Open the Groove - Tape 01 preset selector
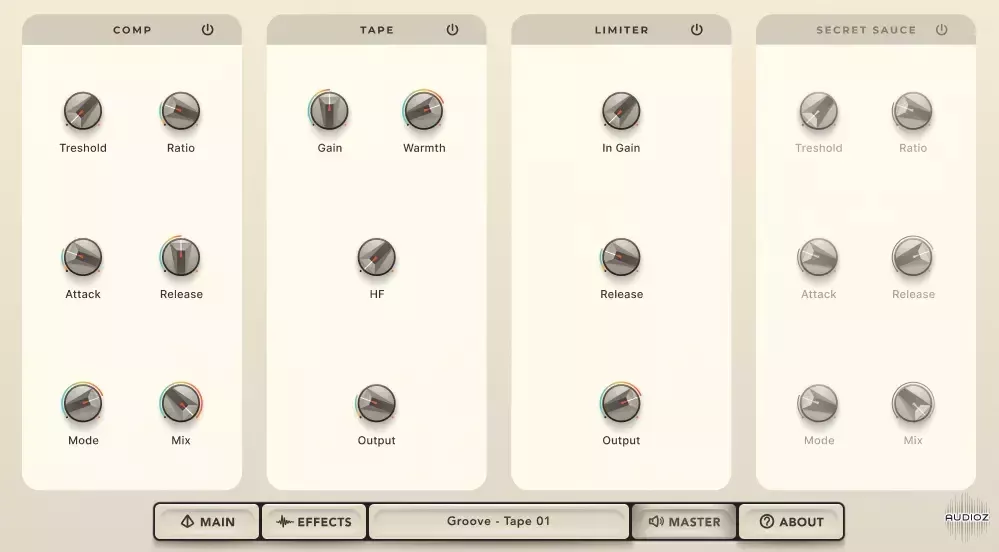Screen dimensions: 999x552 coord(498,521)
